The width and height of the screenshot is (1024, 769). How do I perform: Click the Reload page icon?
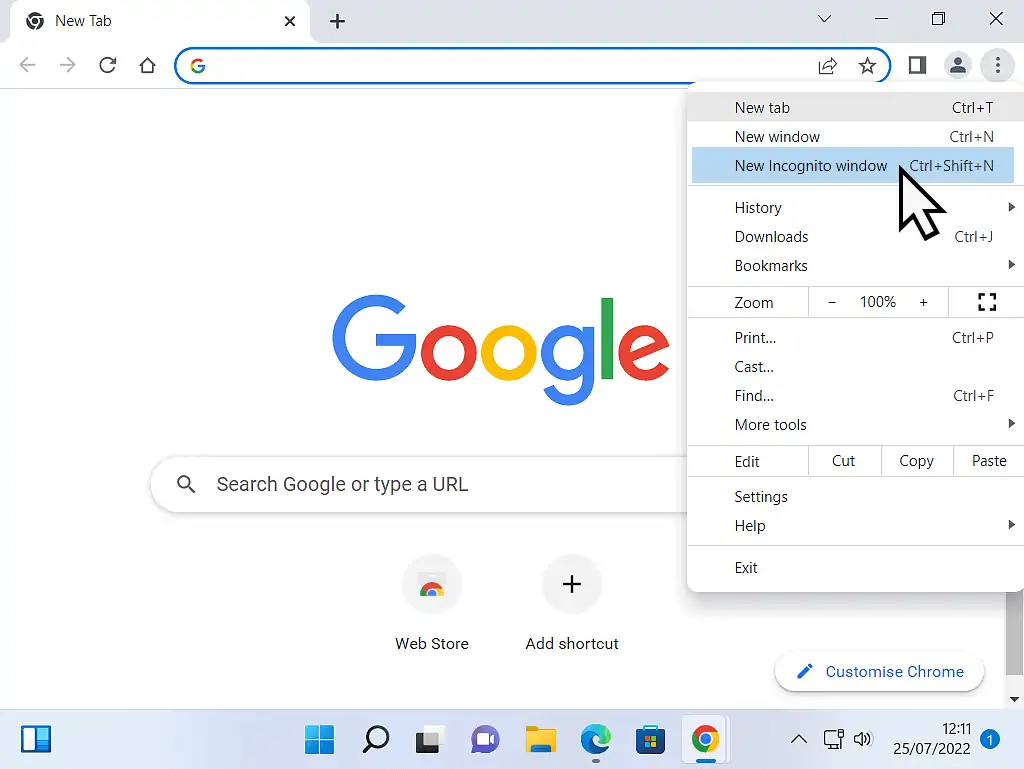click(107, 65)
